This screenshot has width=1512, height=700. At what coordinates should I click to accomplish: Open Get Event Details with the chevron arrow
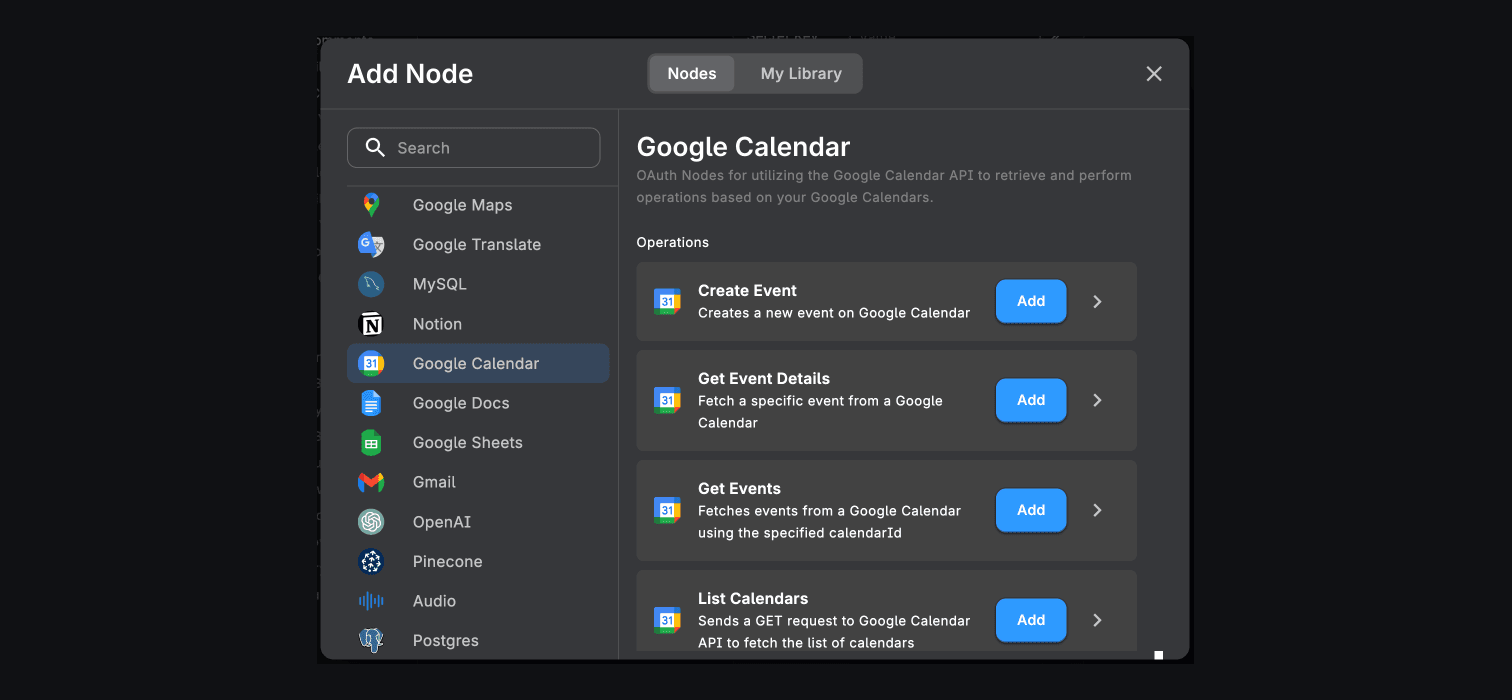coord(1097,400)
